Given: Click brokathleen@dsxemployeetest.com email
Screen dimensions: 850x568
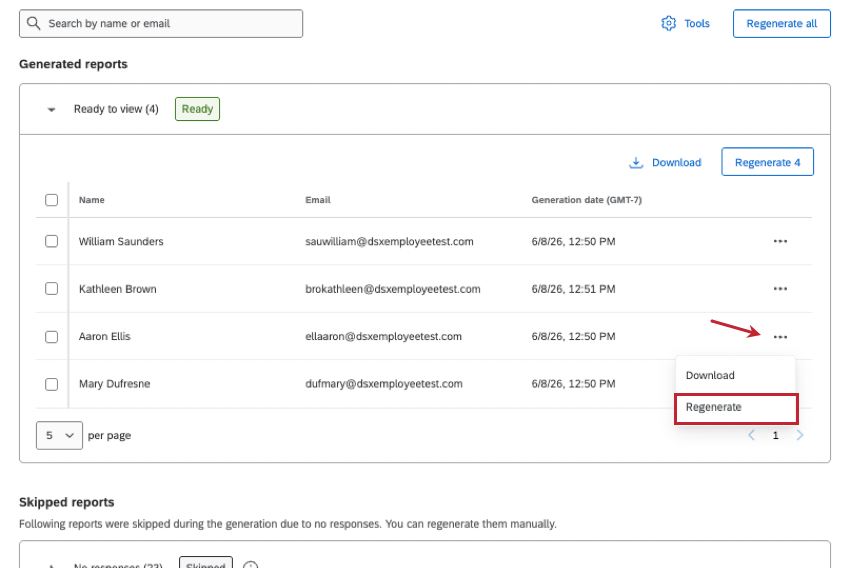Looking at the screenshot, I should click(x=392, y=289).
